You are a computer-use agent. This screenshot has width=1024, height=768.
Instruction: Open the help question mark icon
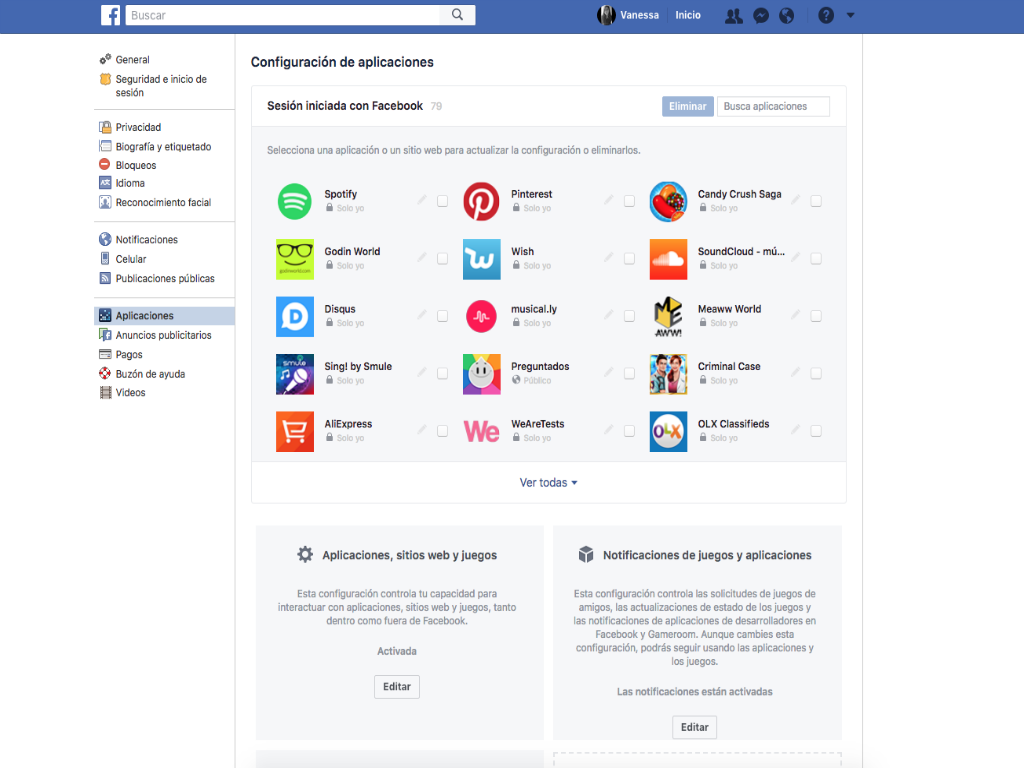point(826,16)
